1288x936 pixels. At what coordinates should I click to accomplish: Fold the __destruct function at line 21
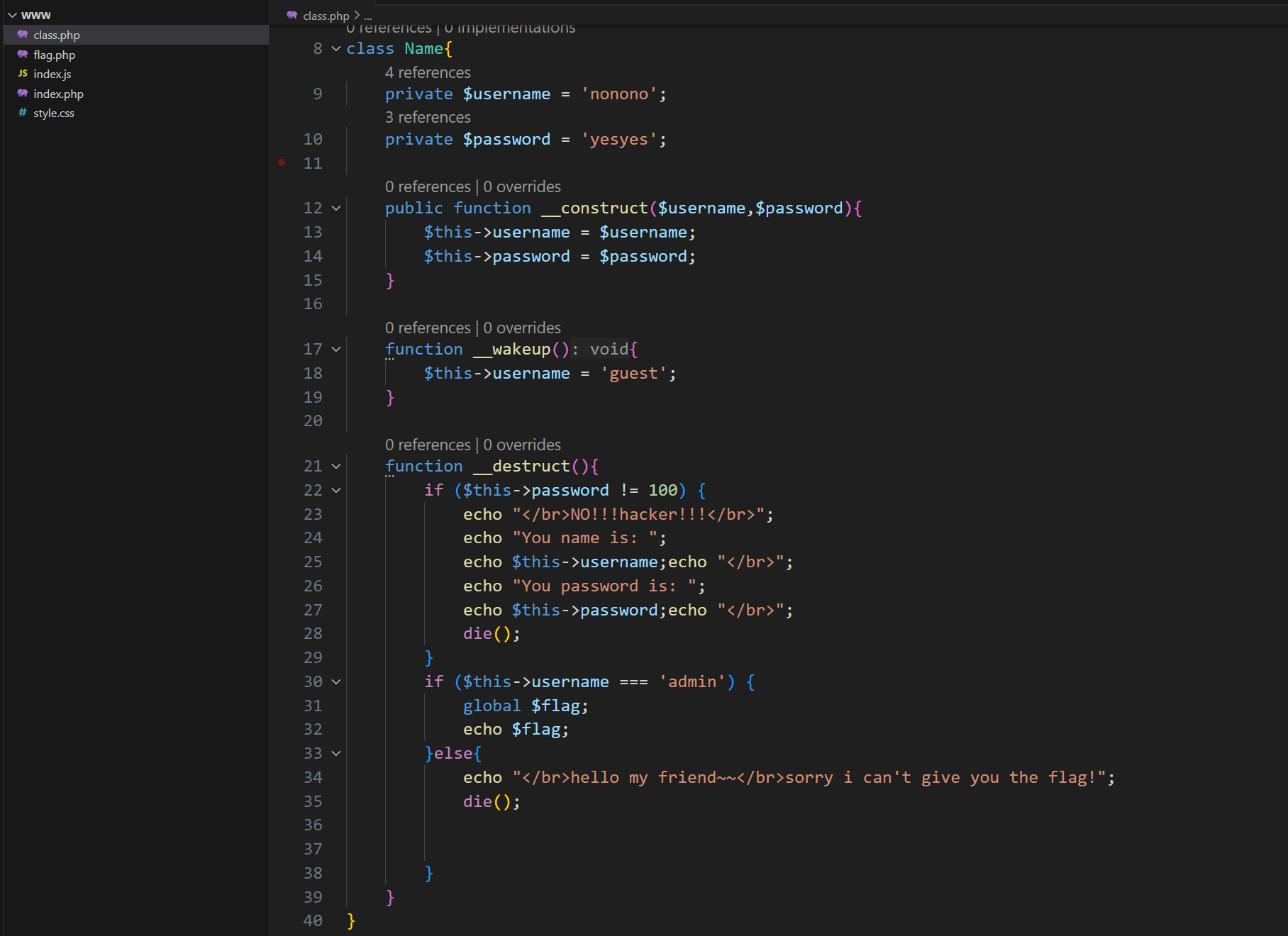[336, 466]
